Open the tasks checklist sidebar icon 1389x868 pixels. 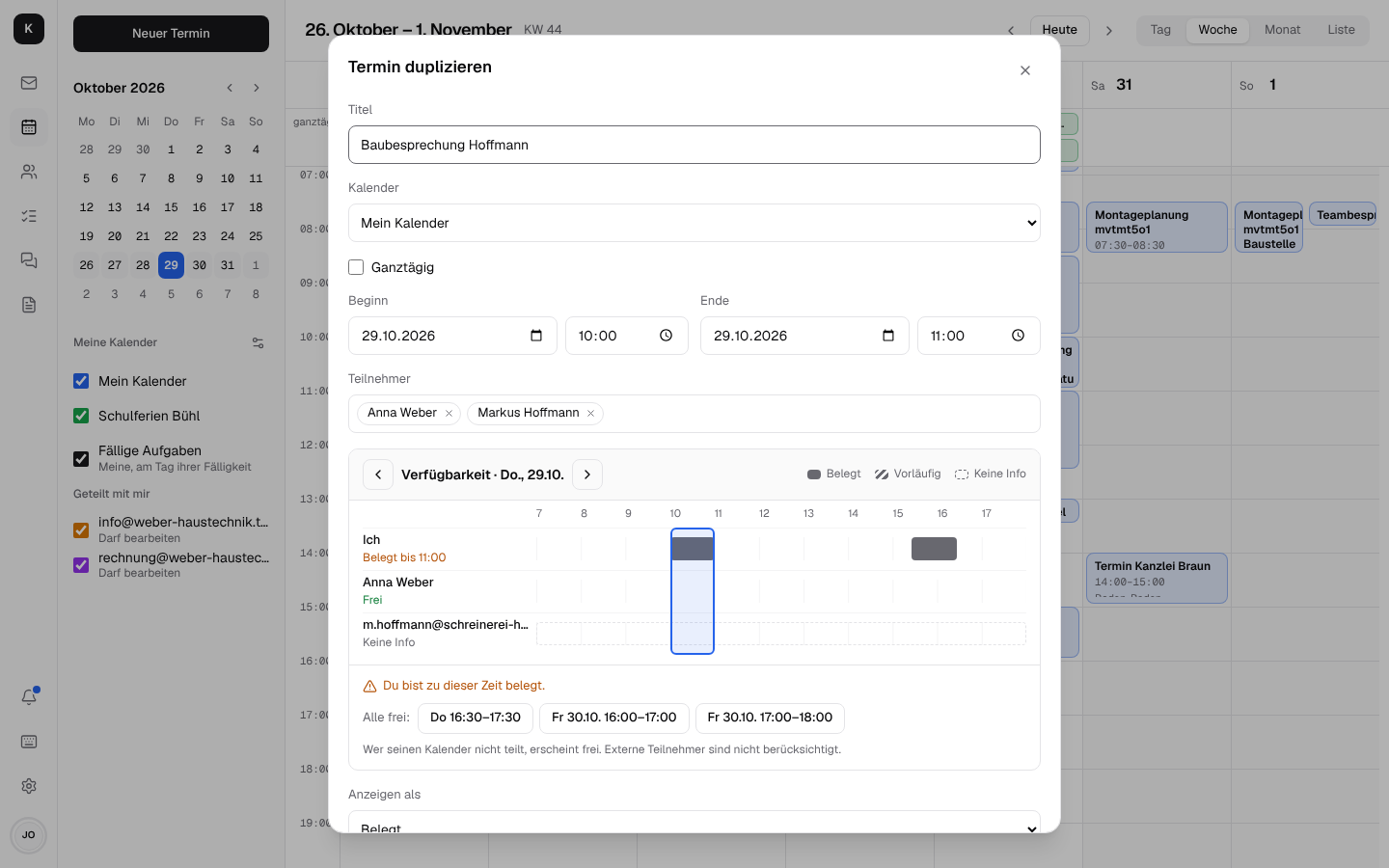tap(29, 216)
